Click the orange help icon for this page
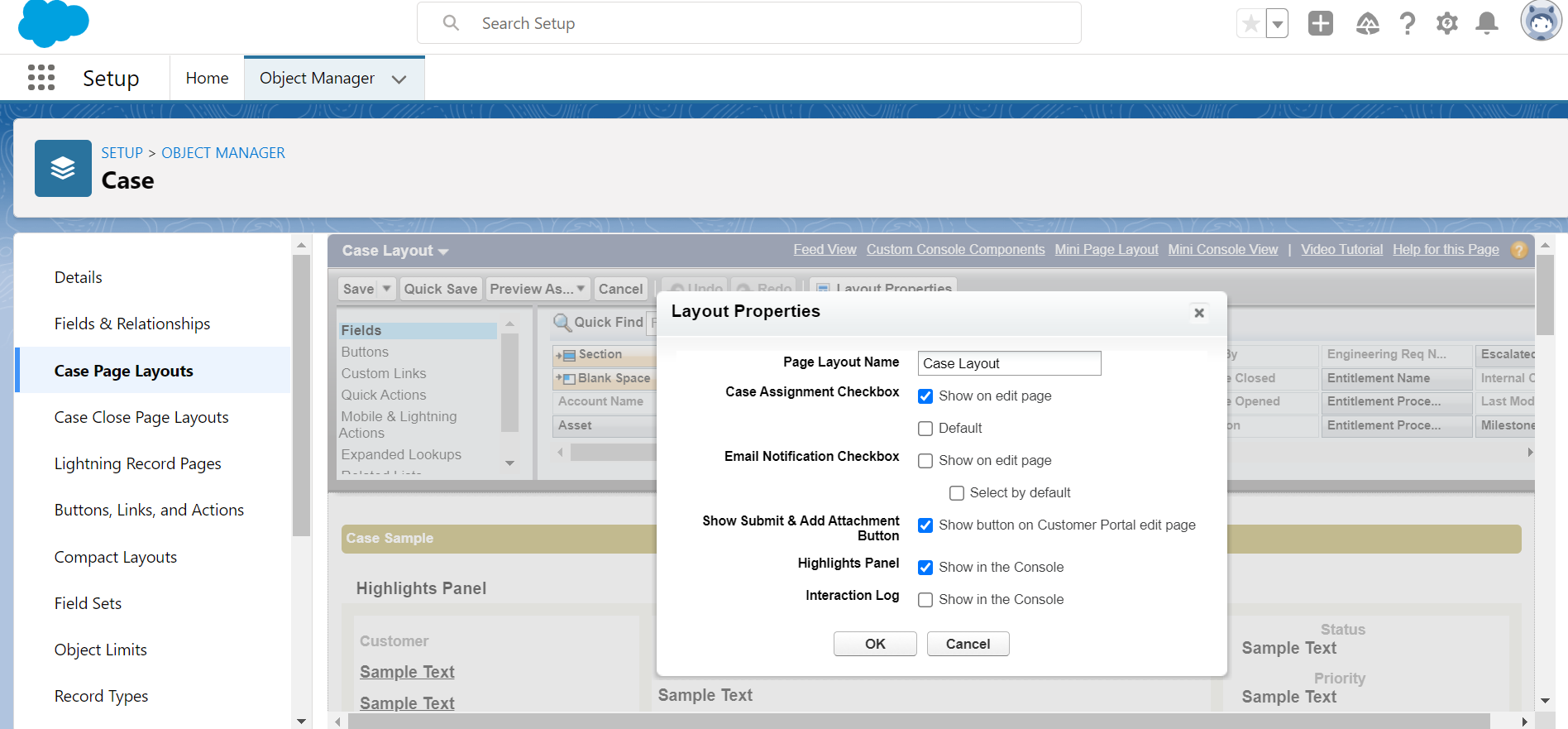Screen dimensions: 1568x729 (1519, 250)
